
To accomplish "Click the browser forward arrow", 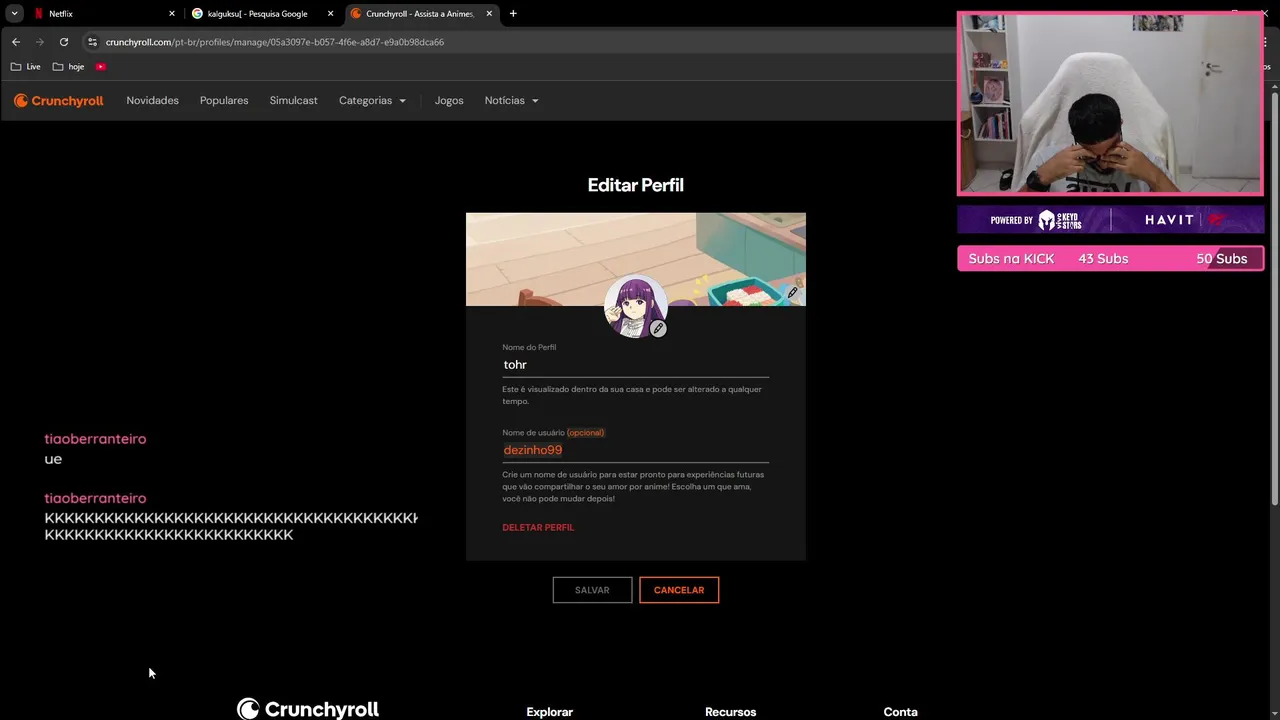I will (x=39, y=42).
